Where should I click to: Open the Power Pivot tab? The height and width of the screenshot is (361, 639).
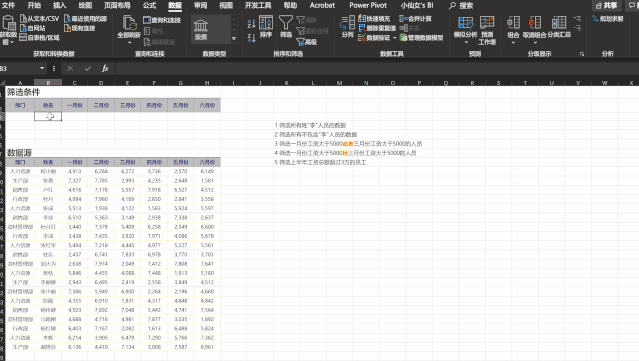click(x=368, y=5)
